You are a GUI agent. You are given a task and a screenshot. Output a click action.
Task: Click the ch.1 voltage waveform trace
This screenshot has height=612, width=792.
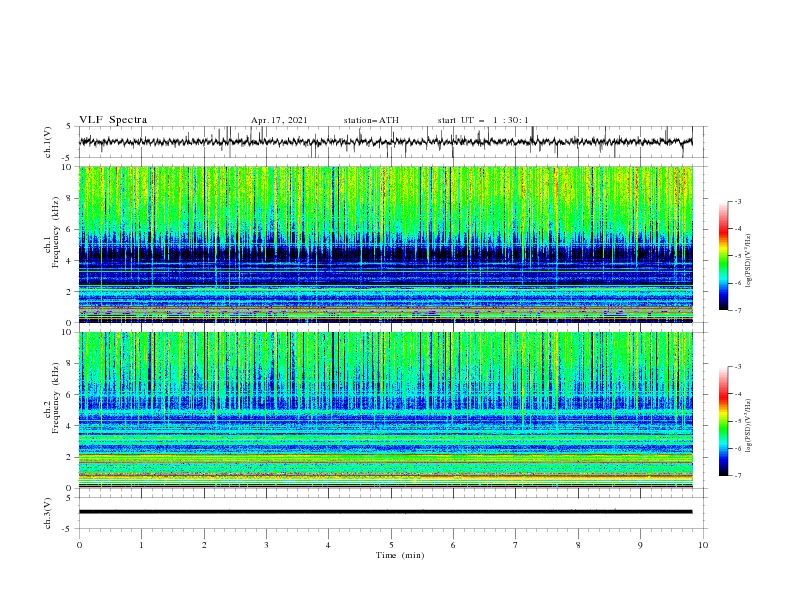point(385,141)
